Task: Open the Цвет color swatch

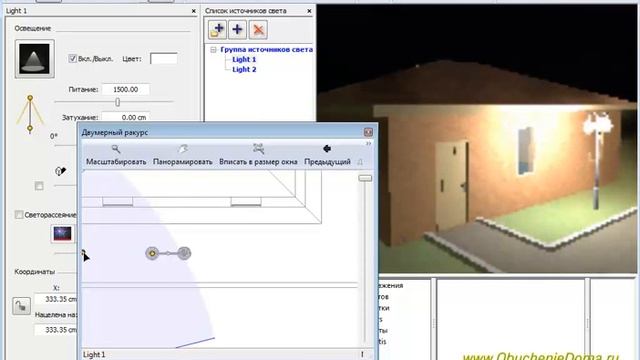Action: click(164, 59)
